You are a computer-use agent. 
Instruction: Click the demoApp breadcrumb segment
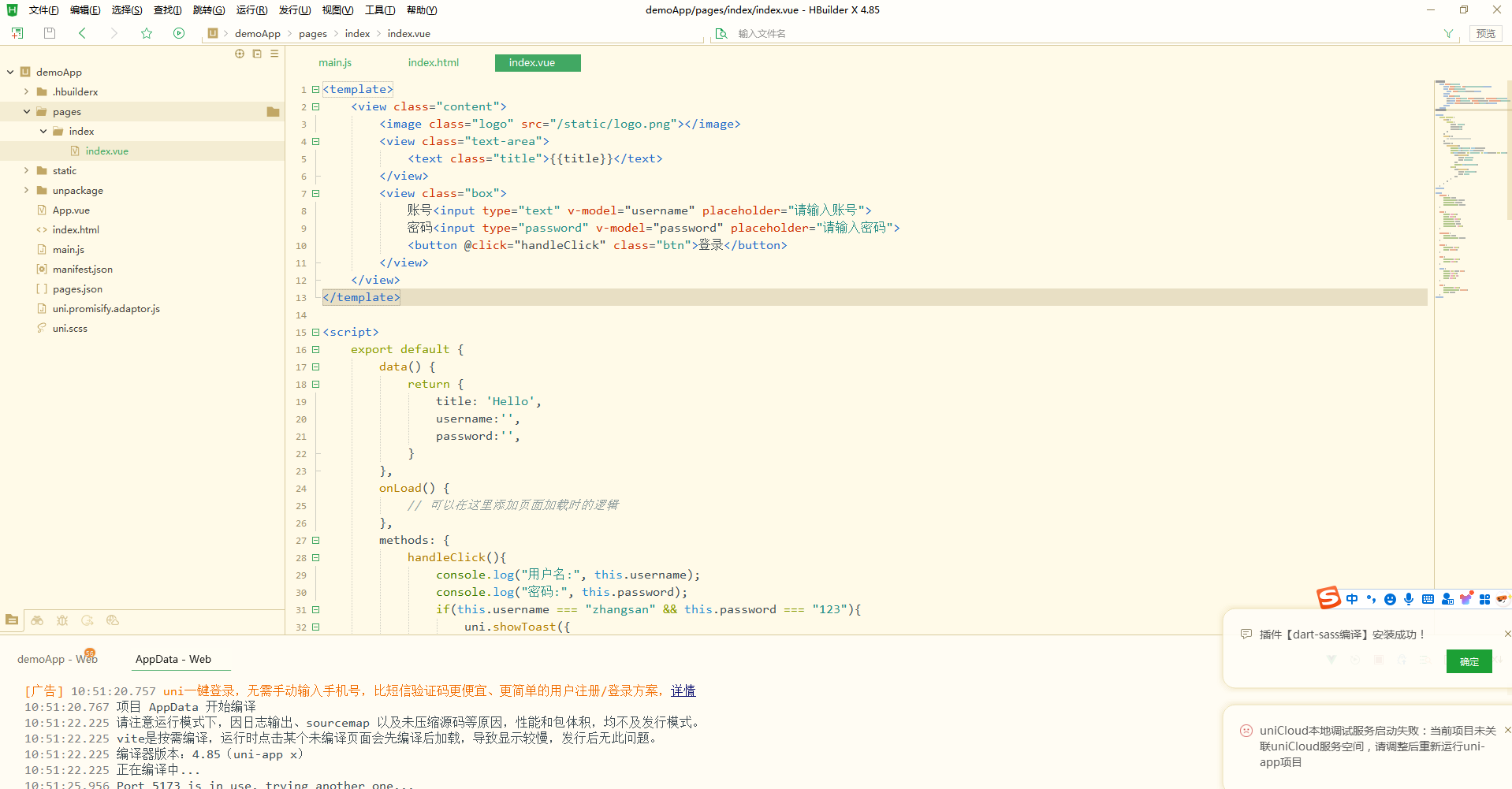[x=258, y=33]
